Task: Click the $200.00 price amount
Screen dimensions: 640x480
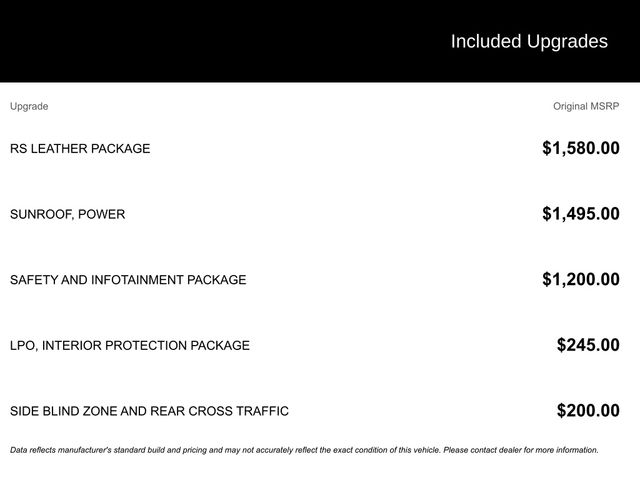Action: 588,411
